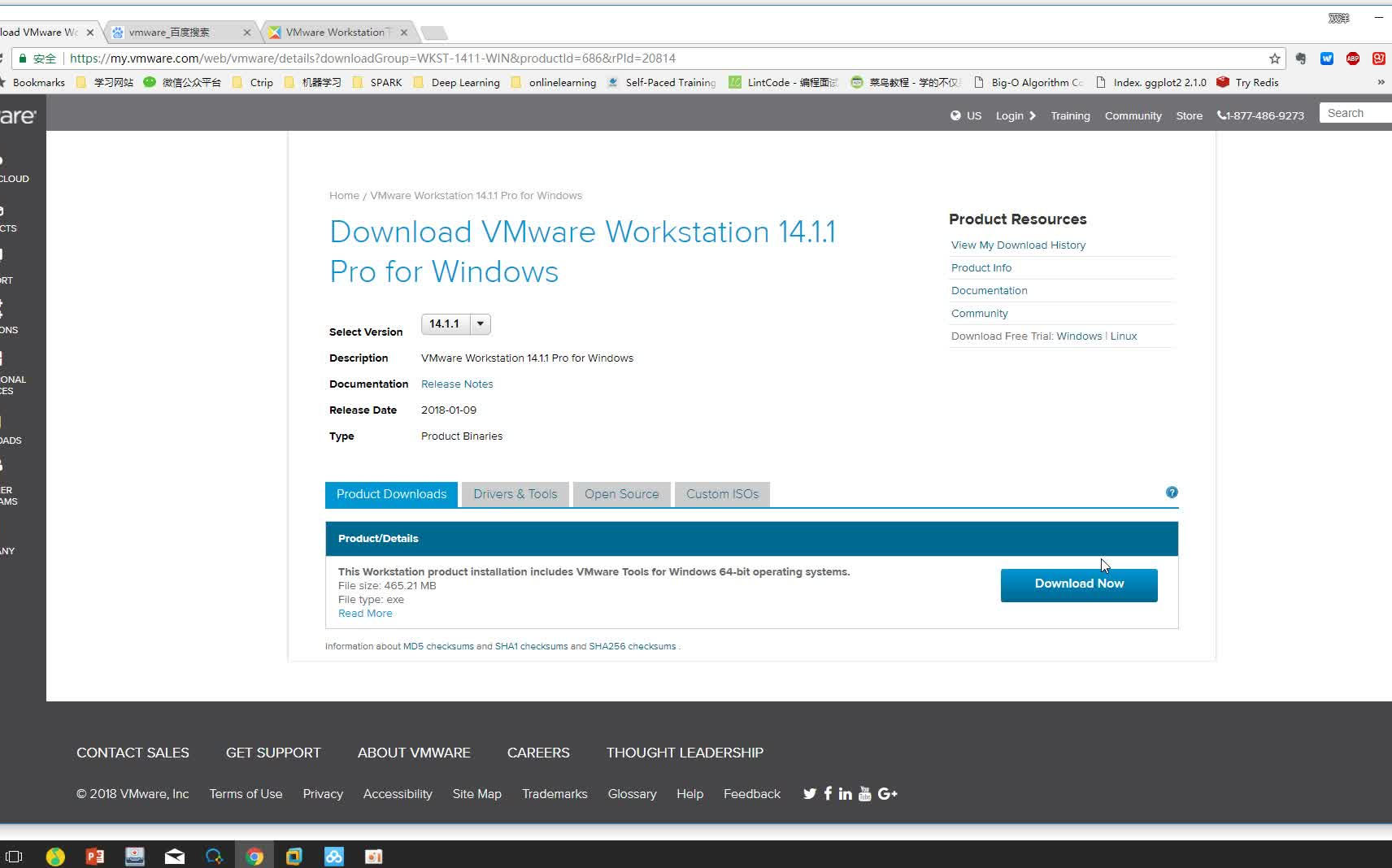Open the Documentation resource link
This screenshot has width=1392, height=868.
(990, 291)
